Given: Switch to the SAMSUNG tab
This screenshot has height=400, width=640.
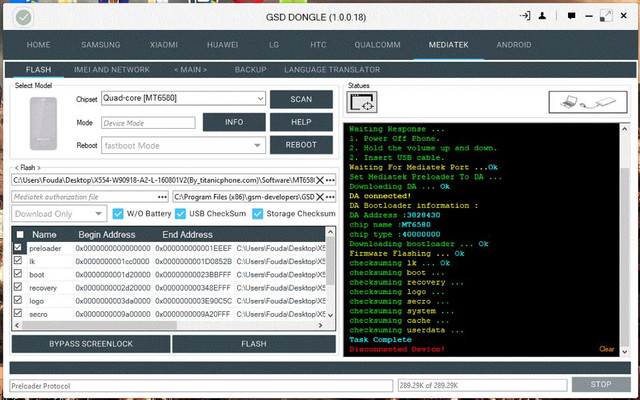Looking at the screenshot, I should pos(100,45).
